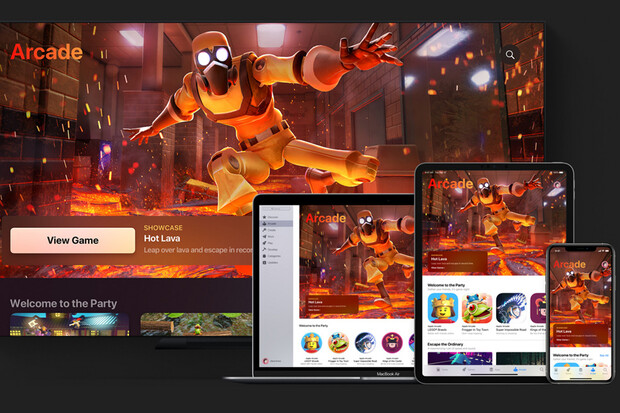Click the Welcome to the Party heading on iPad

(x=446, y=285)
